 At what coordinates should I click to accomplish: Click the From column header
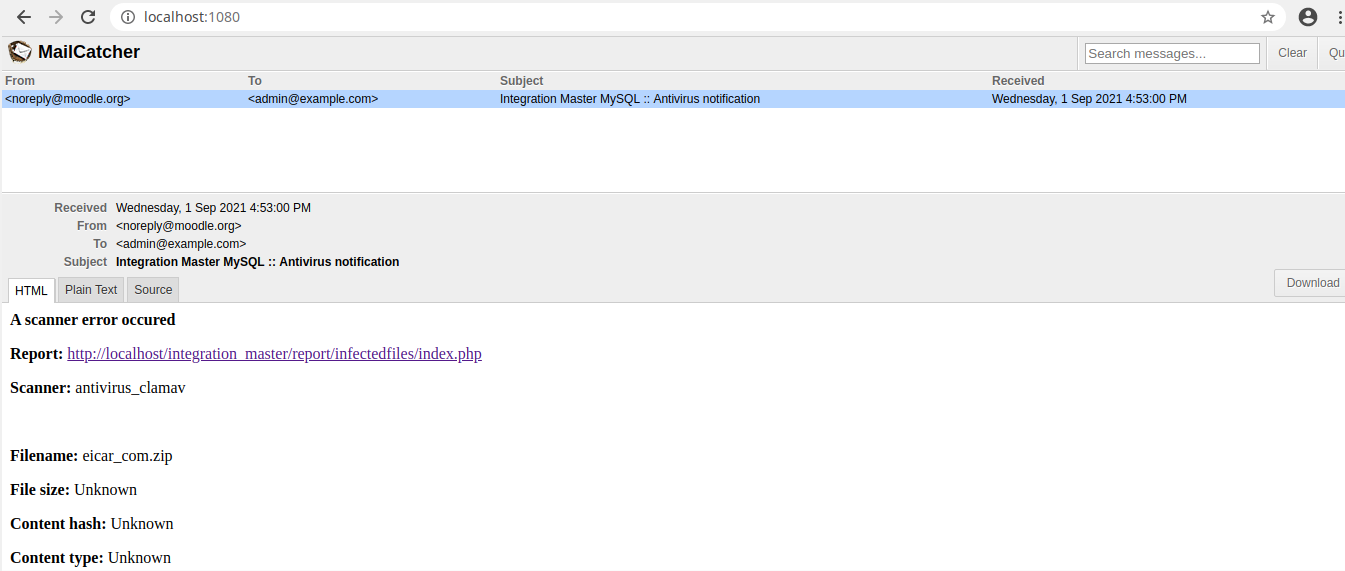tap(20, 81)
